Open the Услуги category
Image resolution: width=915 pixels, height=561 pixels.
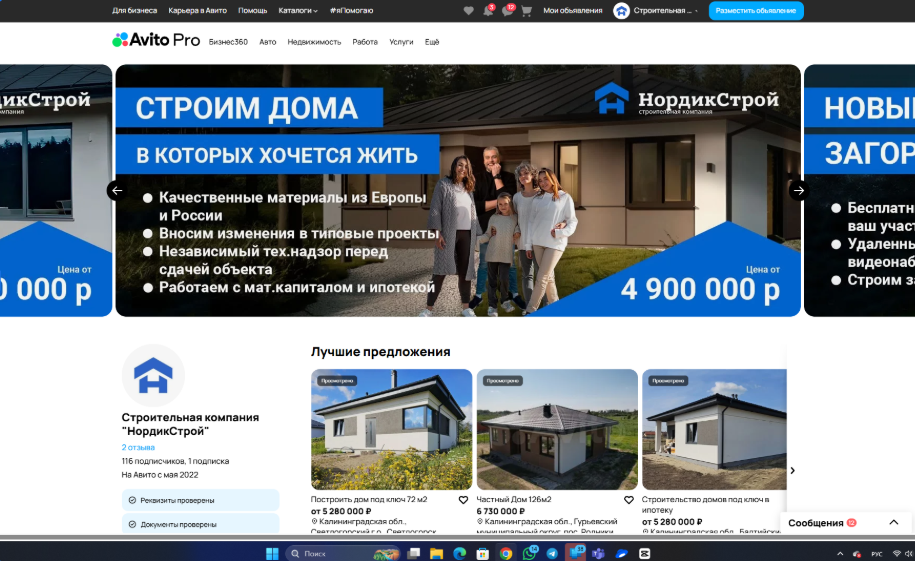tap(401, 42)
